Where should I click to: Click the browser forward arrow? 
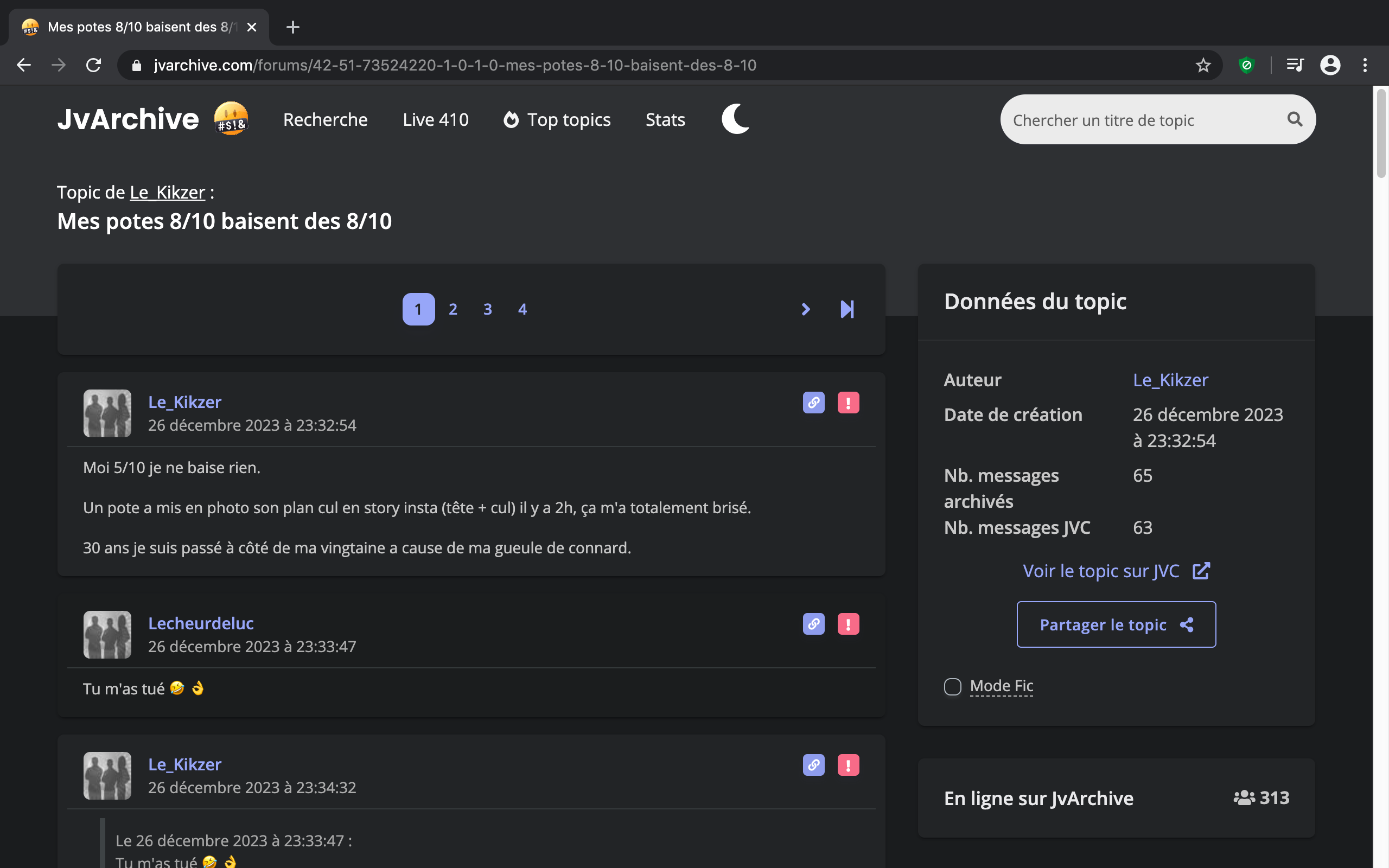pos(58,65)
